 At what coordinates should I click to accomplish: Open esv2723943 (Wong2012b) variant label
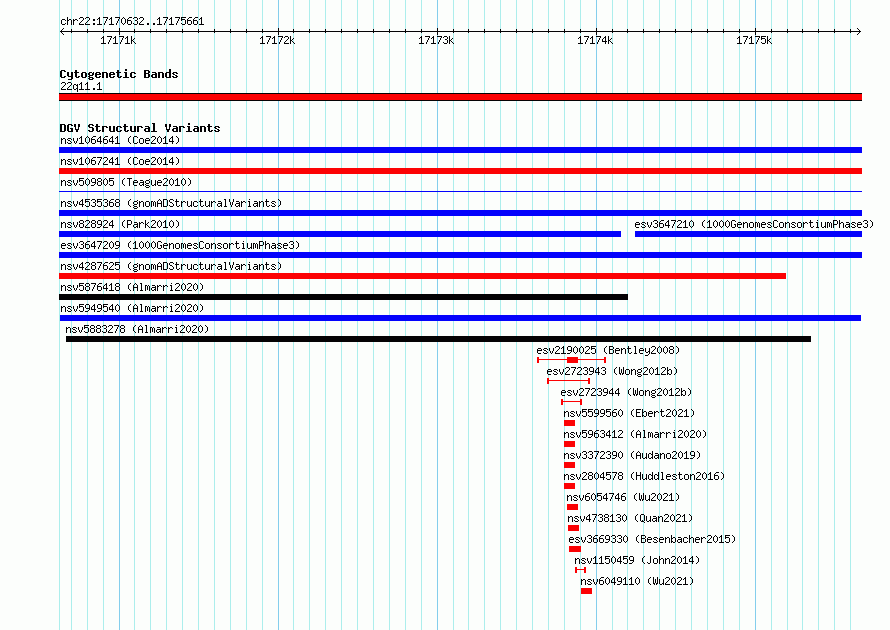pyautogui.click(x=612, y=371)
